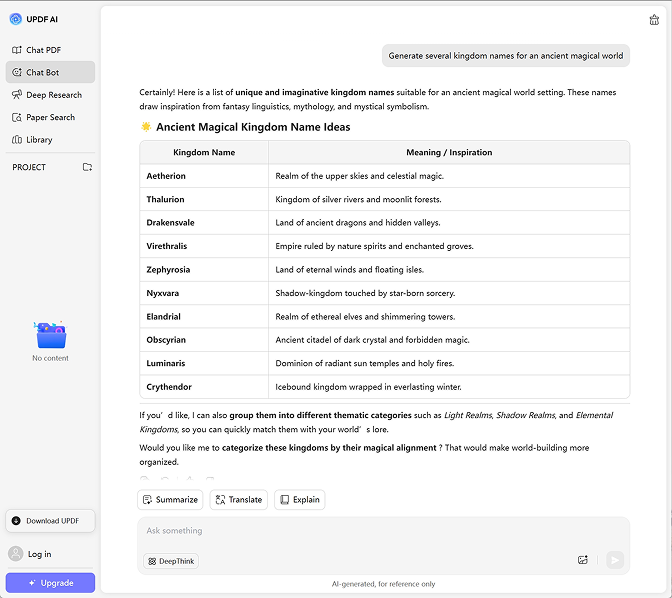Click the Translate button

tap(238, 499)
